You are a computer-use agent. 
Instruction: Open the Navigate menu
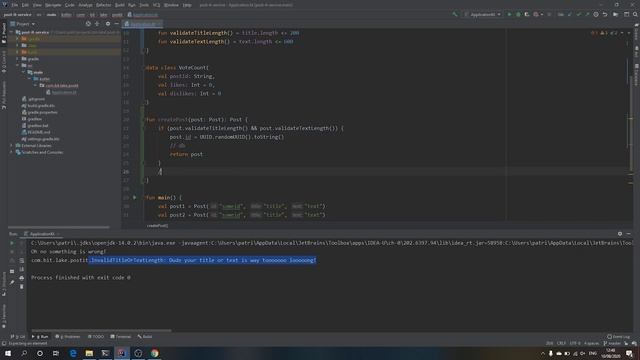(x=53, y=5)
